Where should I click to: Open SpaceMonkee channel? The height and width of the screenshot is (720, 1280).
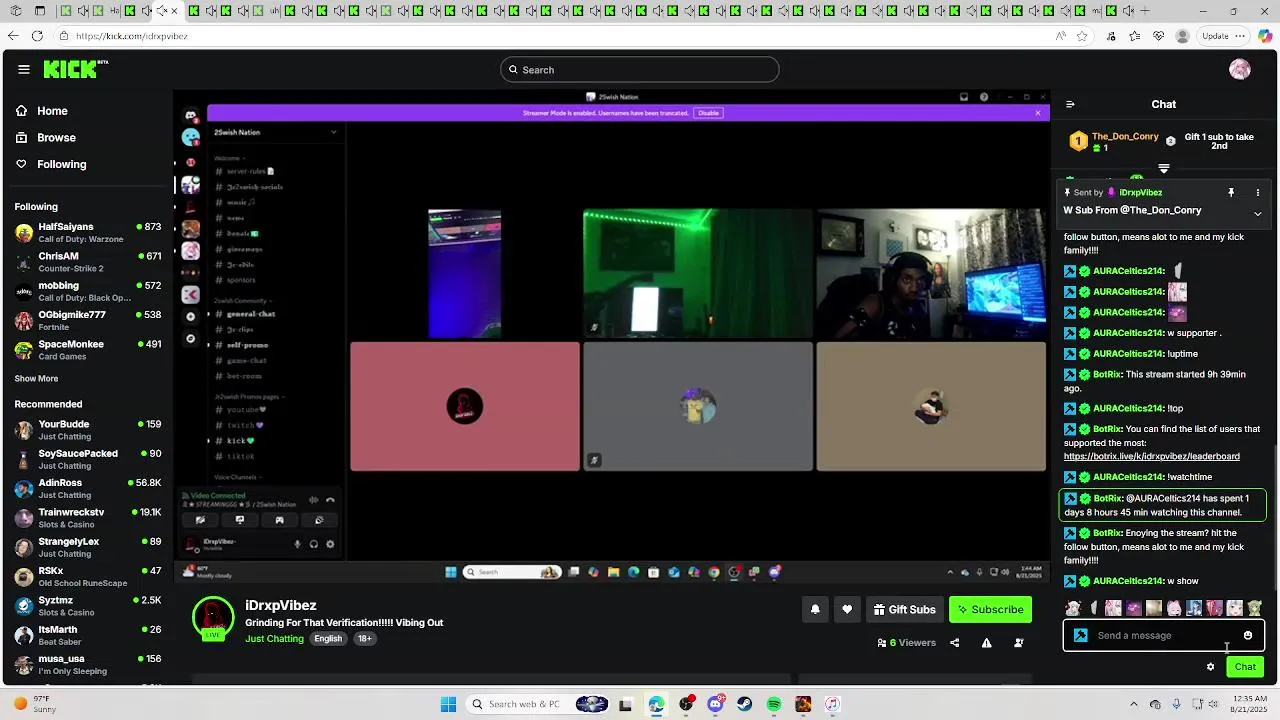pyautogui.click(x=88, y=350)
